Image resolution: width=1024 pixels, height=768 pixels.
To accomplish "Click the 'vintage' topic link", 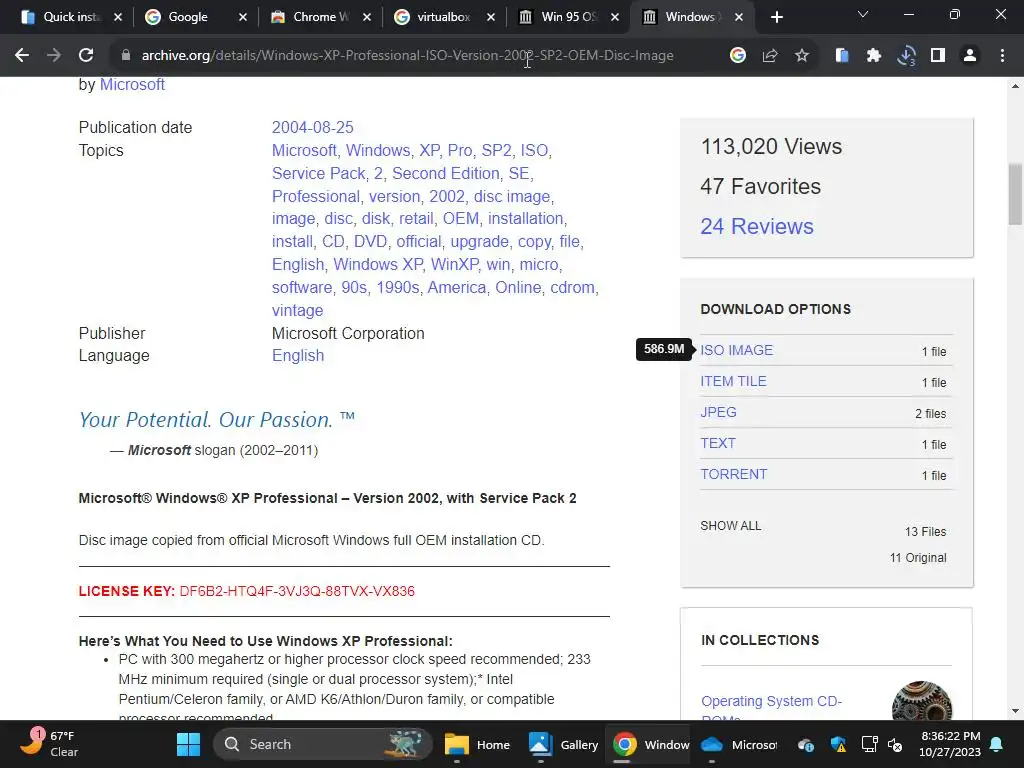I will coord(297,310).
